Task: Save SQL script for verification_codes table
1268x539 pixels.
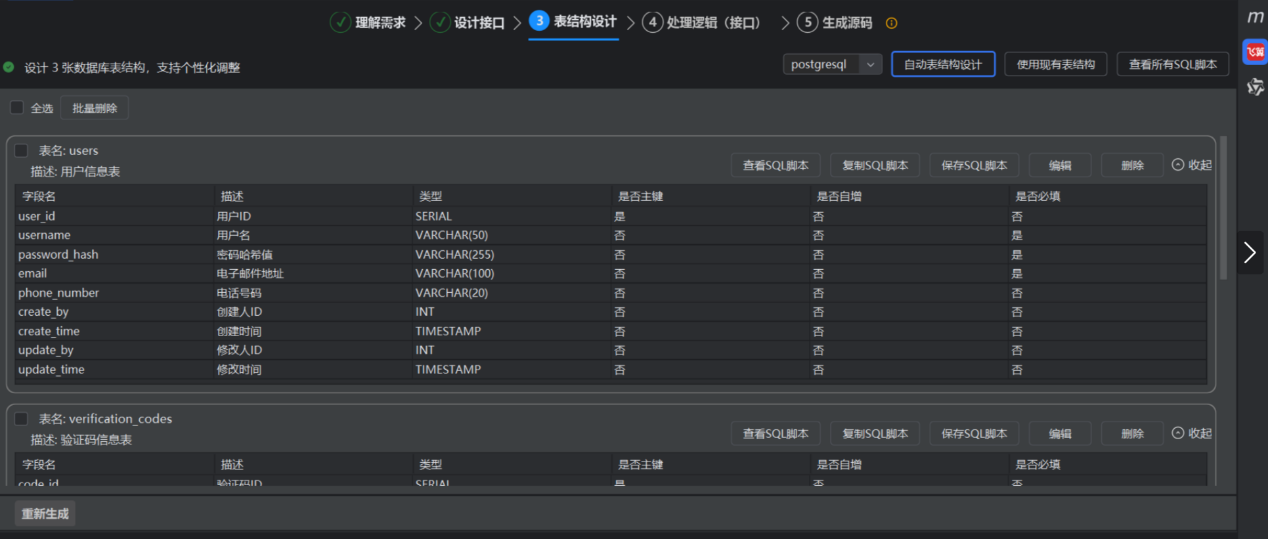Action: pyautogui.click(x=974, y=433)
